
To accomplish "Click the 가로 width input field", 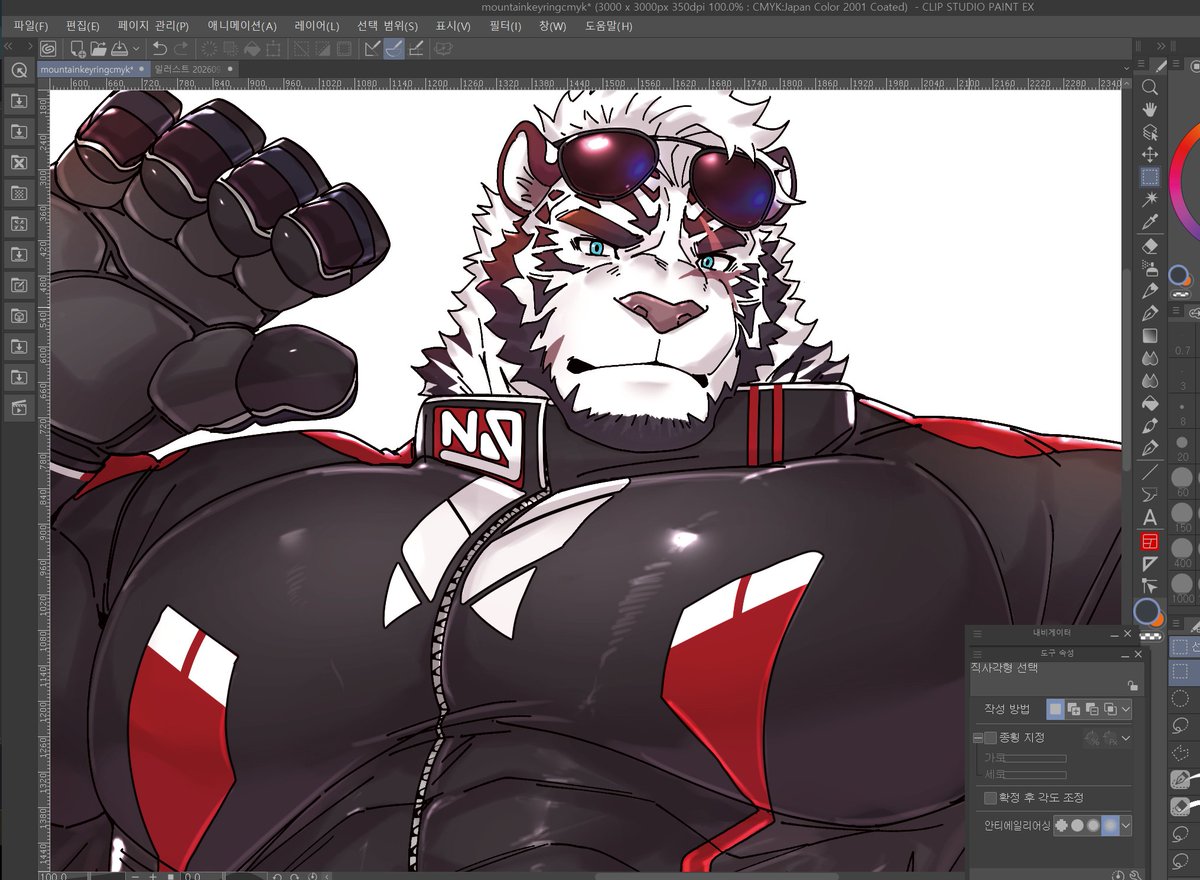I will [1034, 758].
